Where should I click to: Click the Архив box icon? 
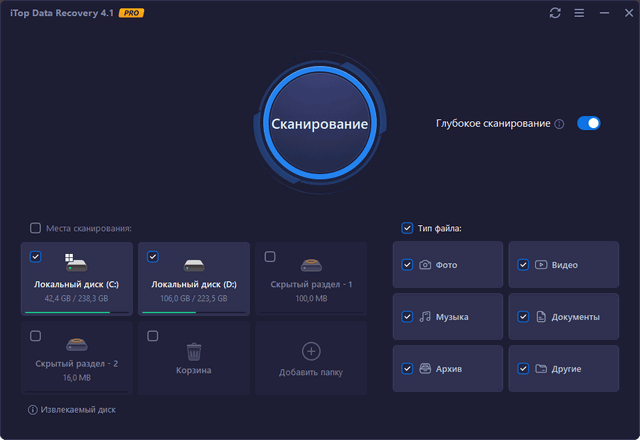pyautogui.click(x=425, y=369)
